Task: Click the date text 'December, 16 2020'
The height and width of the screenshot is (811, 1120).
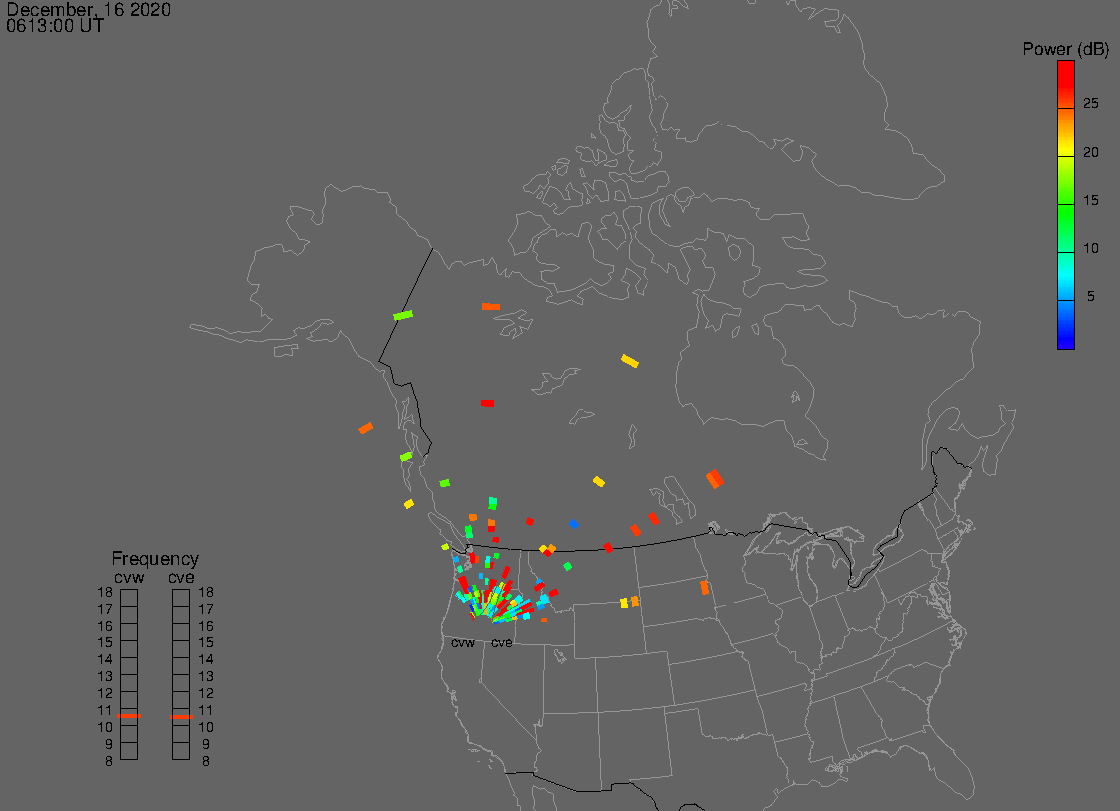Action: (89, 9)
